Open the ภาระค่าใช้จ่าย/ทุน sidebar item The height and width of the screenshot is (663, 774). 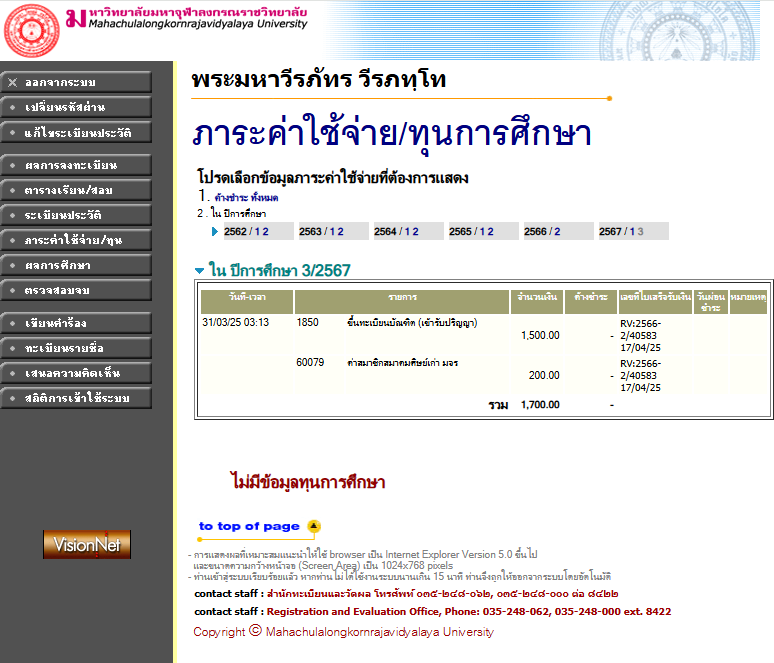(76, 240)
